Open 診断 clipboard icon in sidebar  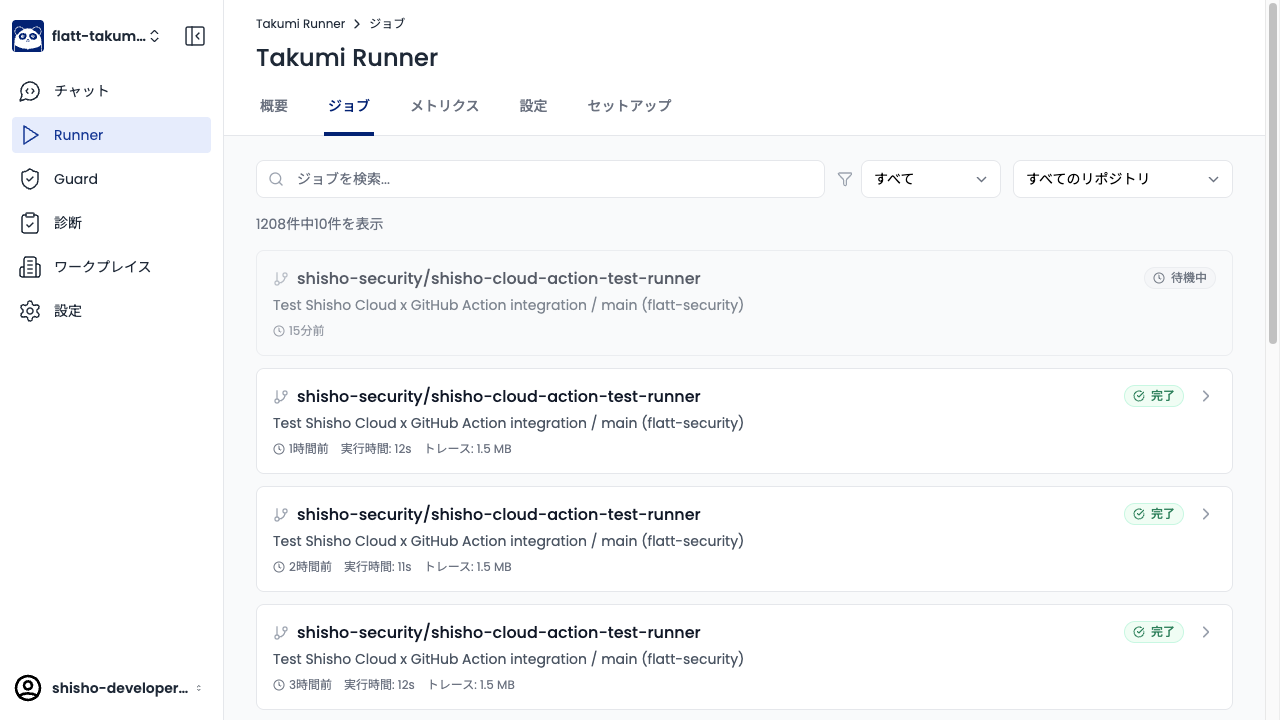click(30, 223)
